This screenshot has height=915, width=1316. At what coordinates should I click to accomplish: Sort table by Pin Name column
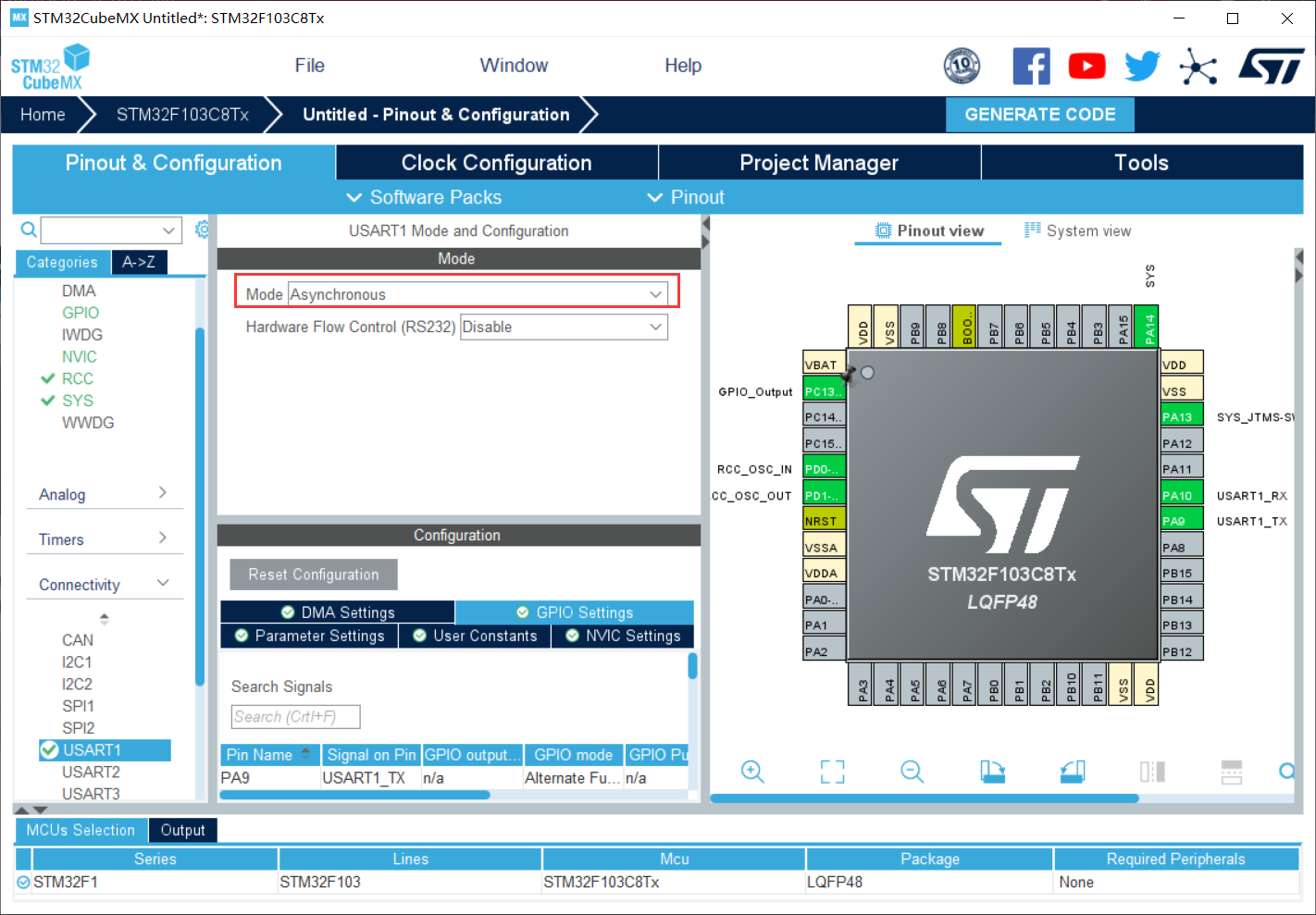pos(269,755)
